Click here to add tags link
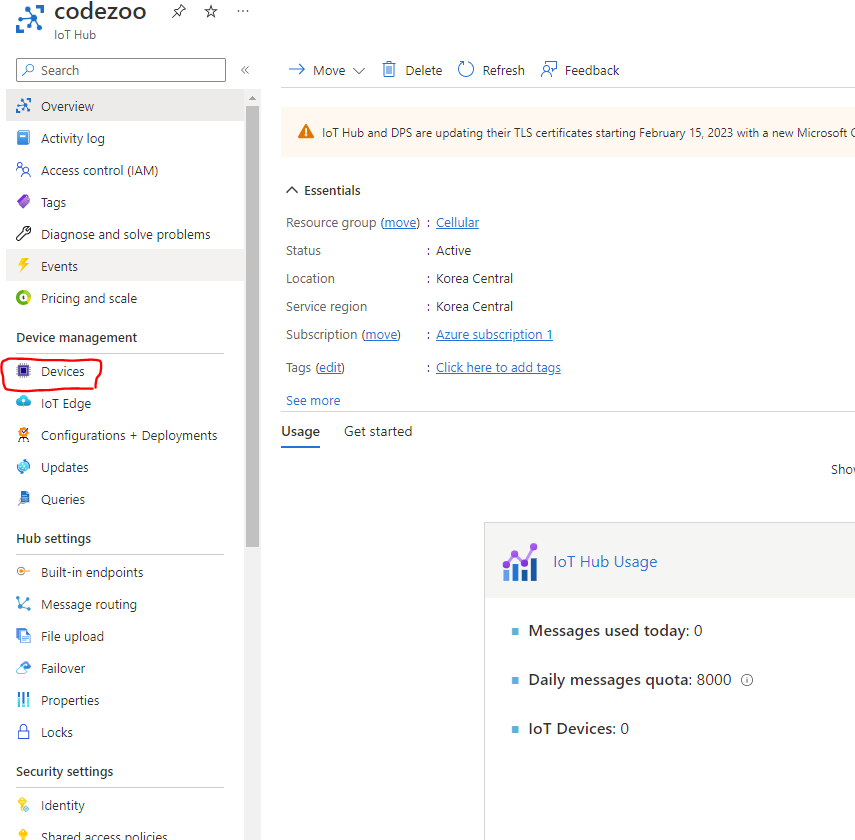 (x=498, y=368)
